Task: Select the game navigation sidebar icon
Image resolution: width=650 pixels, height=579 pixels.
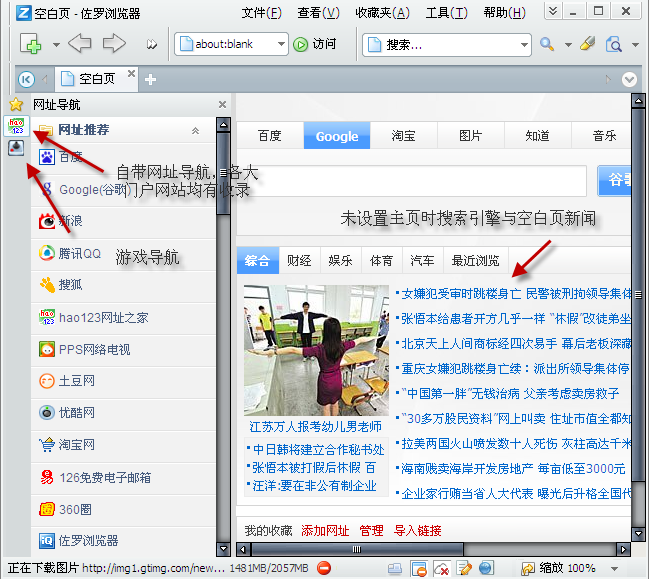Action: (16, 148)
